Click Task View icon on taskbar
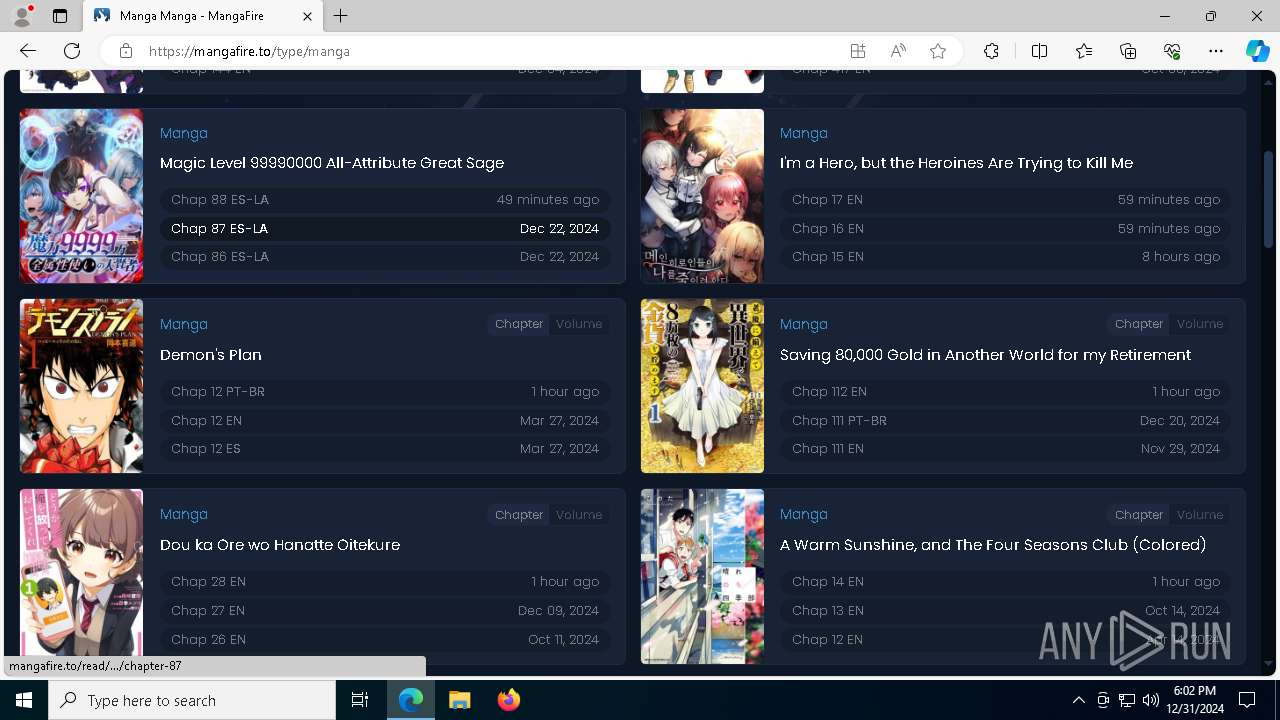The height and width of the screenshot is (720, 1280). coord(360,700)
